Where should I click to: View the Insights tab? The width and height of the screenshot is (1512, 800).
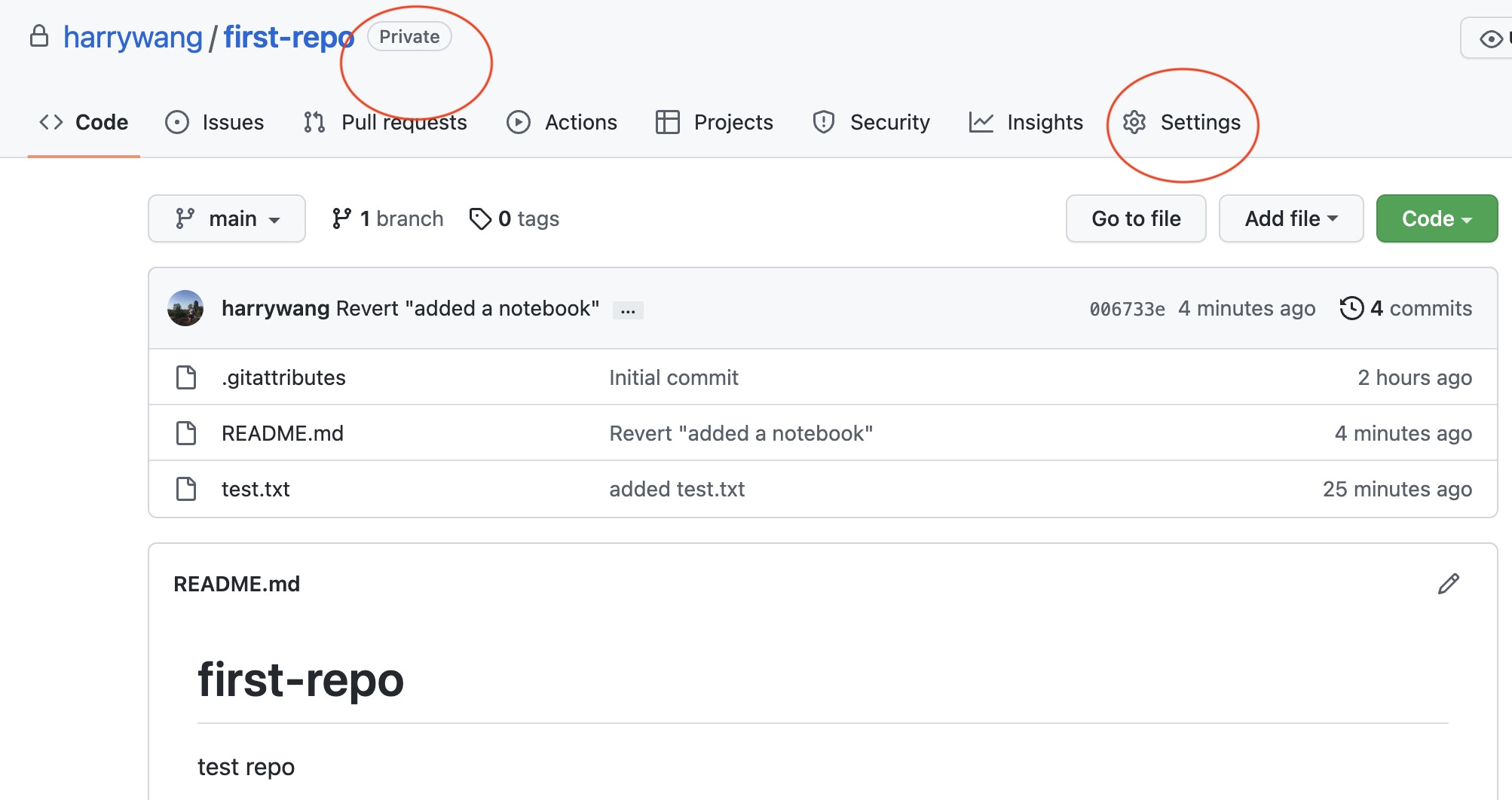click(1026, 122)
